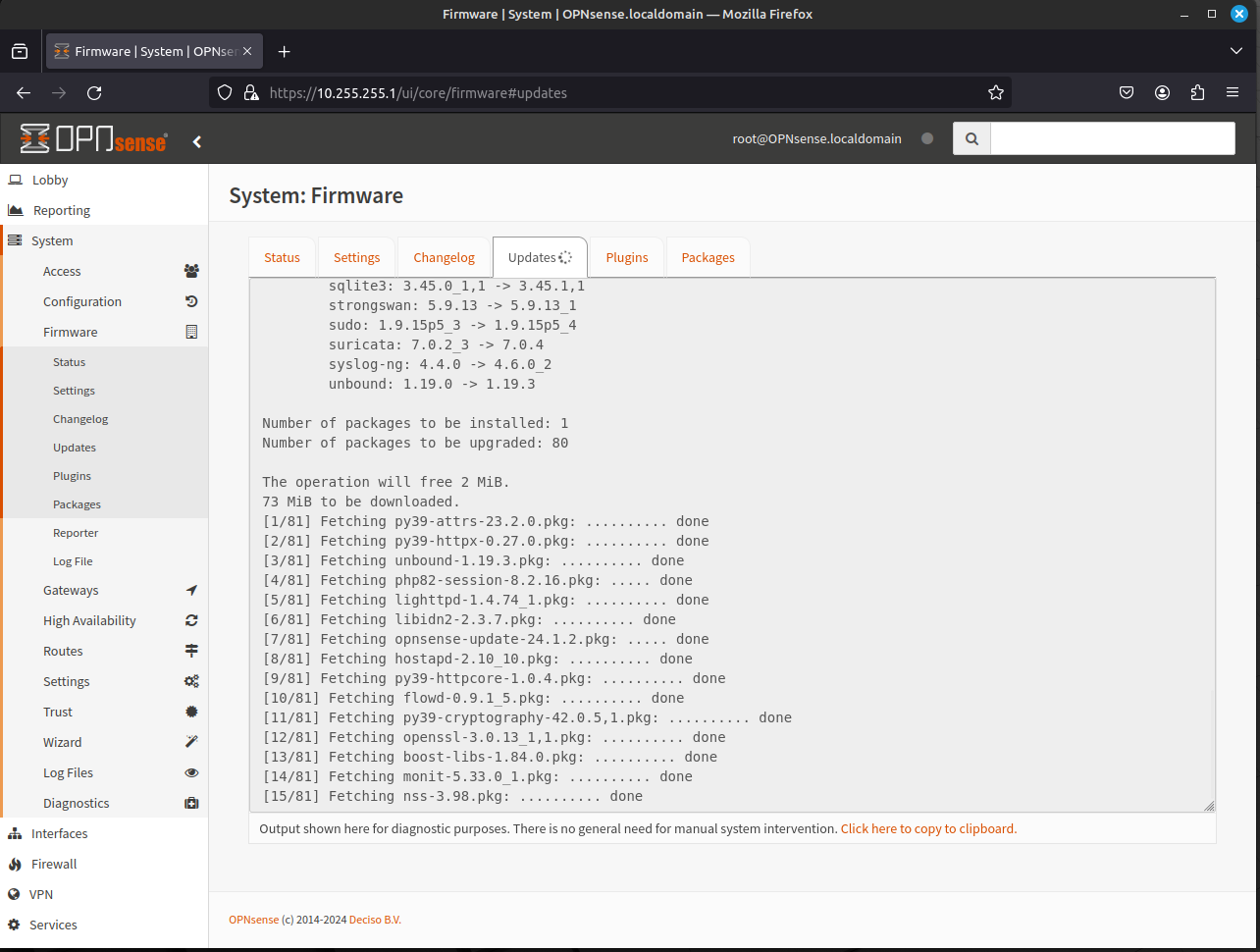The image size is (1260, 952).
Task: Reload the page in Firefox
Action: pos(94,92)
